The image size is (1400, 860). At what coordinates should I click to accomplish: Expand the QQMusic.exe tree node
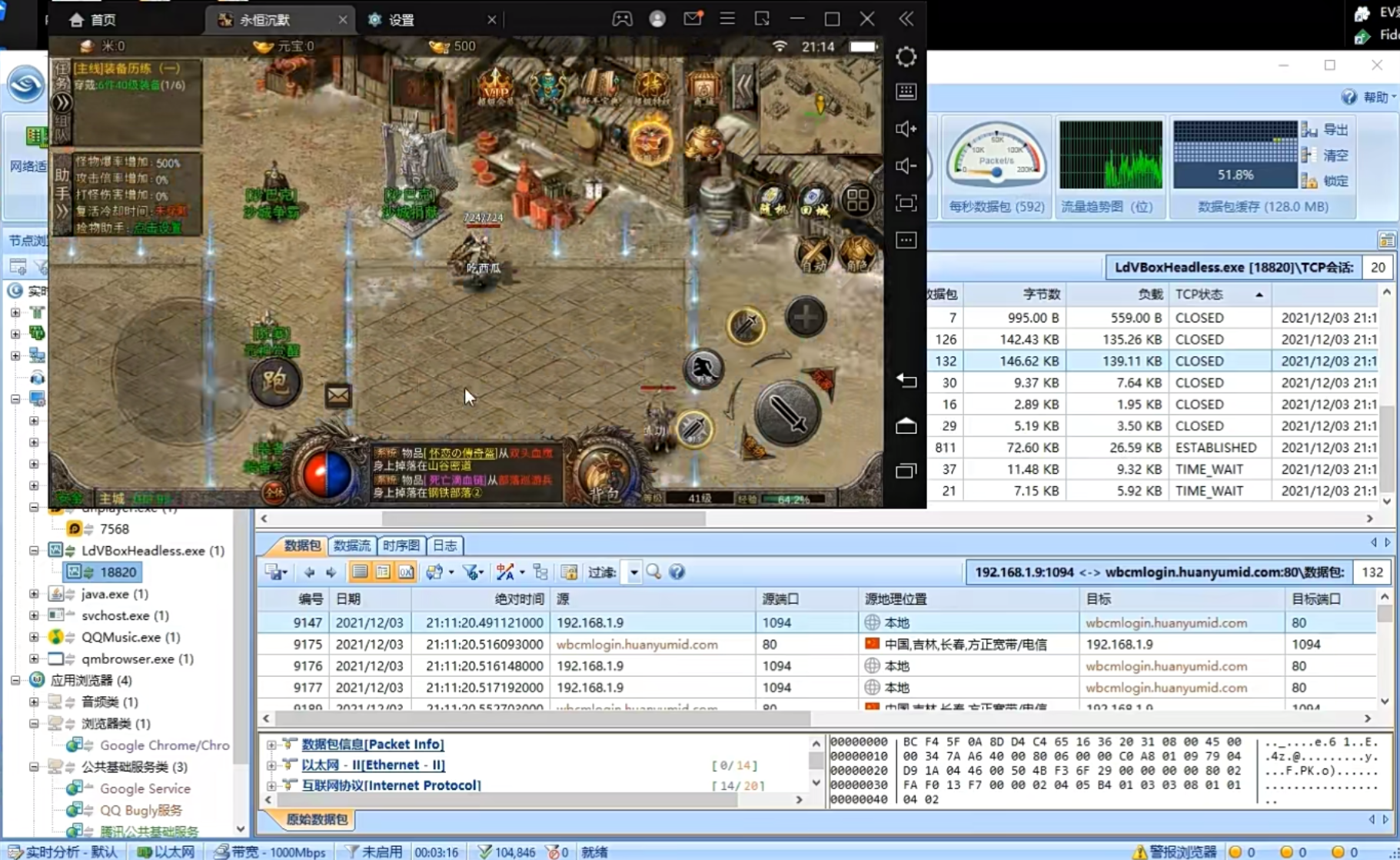pyautogui.click(x=34, y=637)
